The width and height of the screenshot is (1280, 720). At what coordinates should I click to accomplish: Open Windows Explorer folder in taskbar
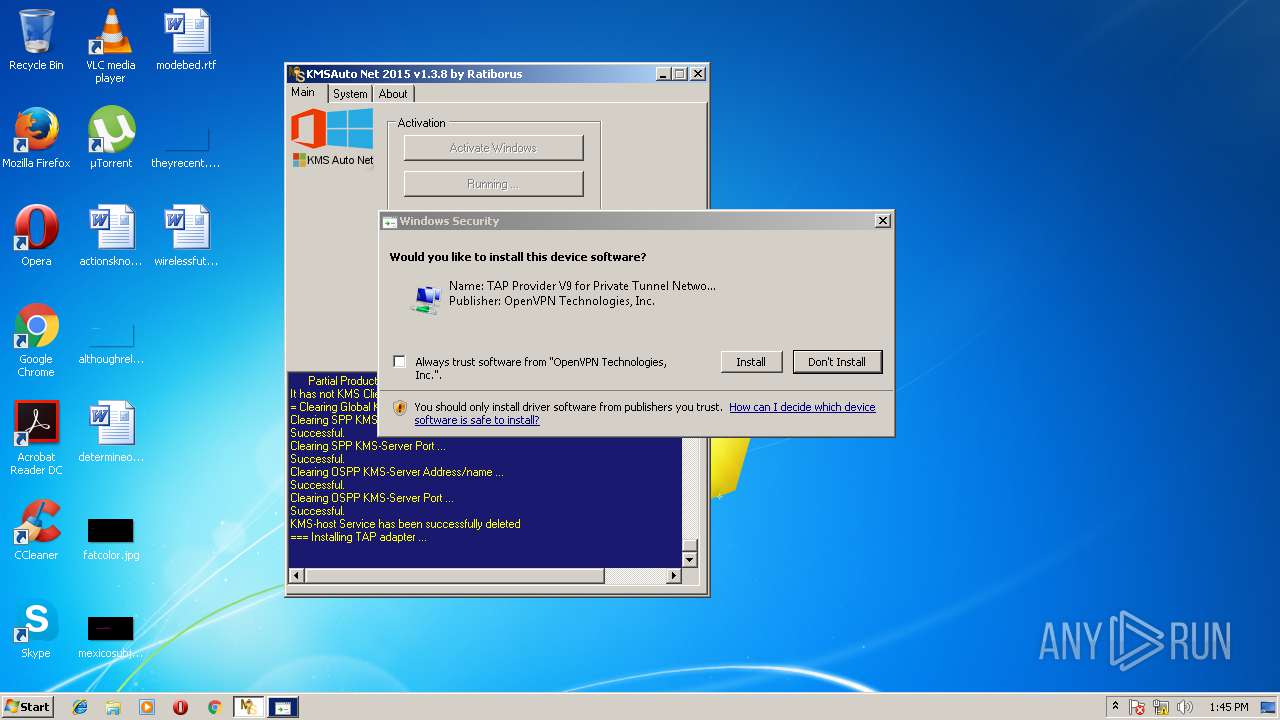[113, 707]
